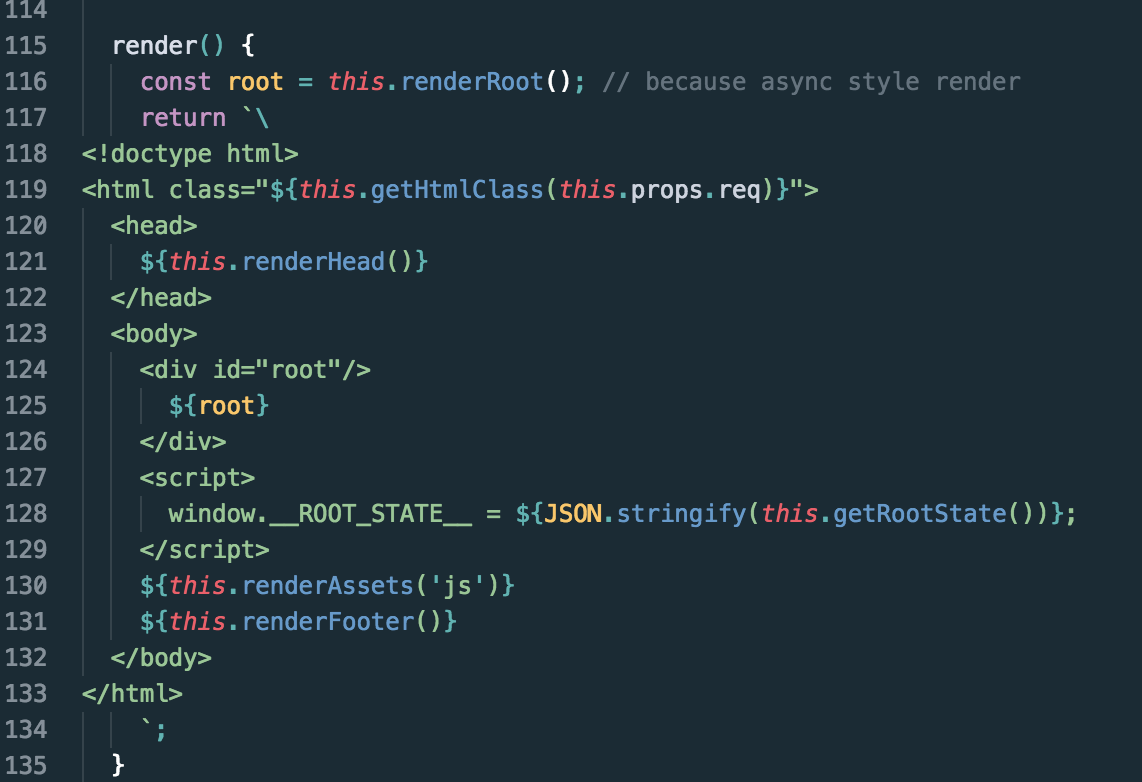Click line number 116 in gutter
The width and height of the screenshot is (1142, 782).
26,82
